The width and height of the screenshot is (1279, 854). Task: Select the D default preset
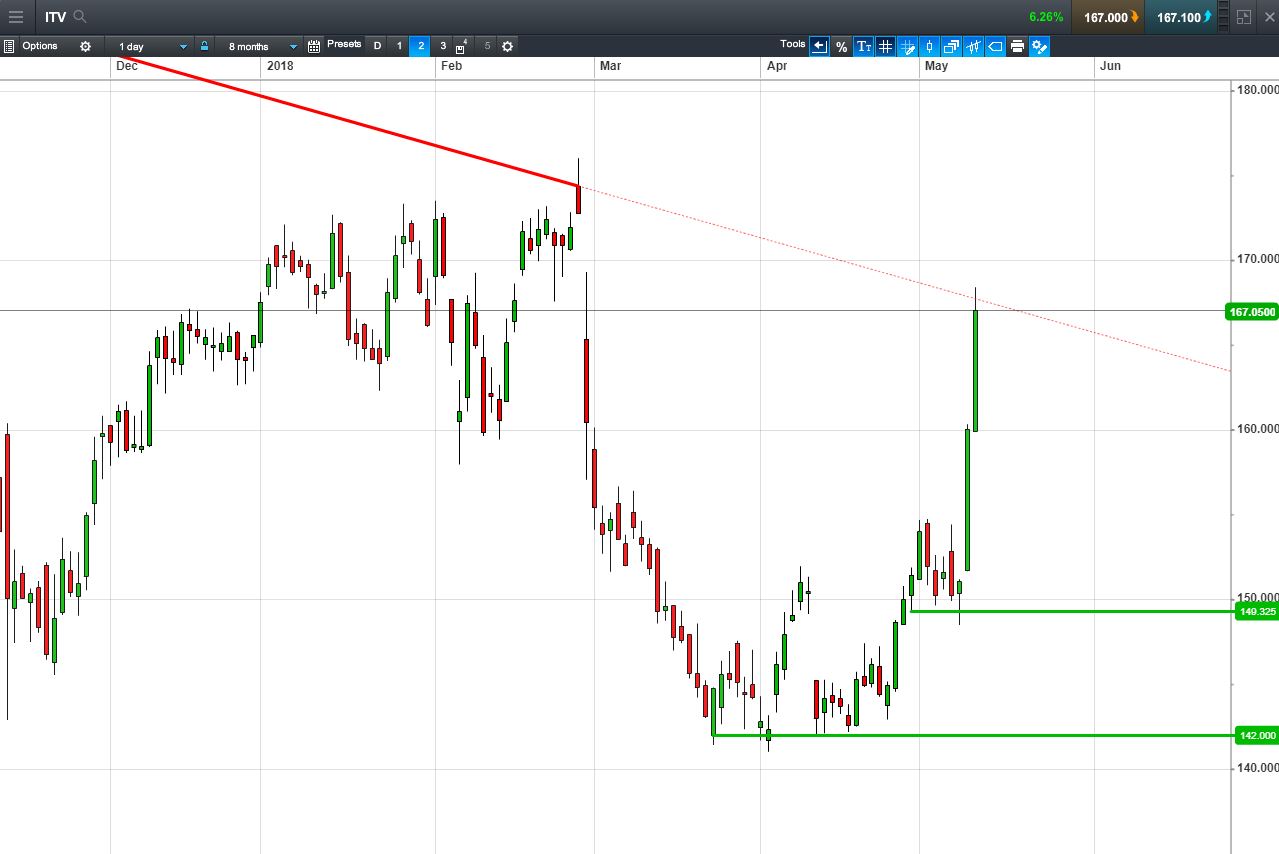[x=377, y=46]
